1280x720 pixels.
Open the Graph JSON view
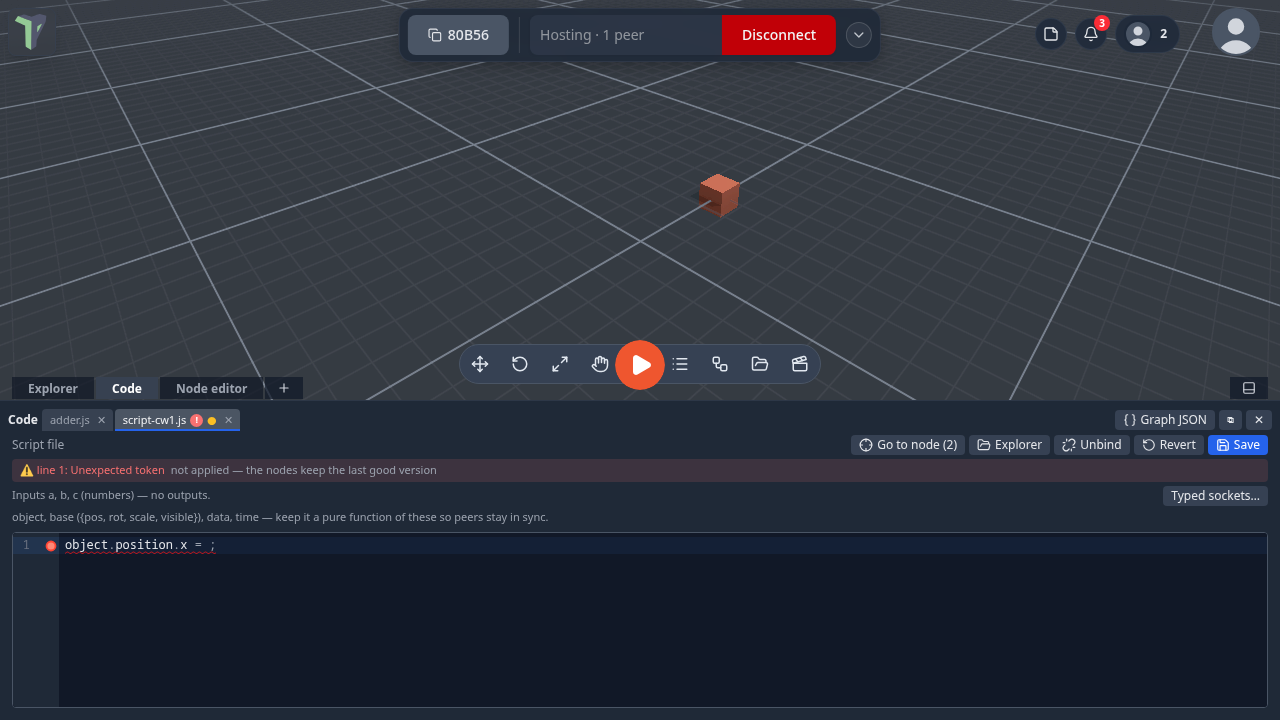[x=1165, y=420]
